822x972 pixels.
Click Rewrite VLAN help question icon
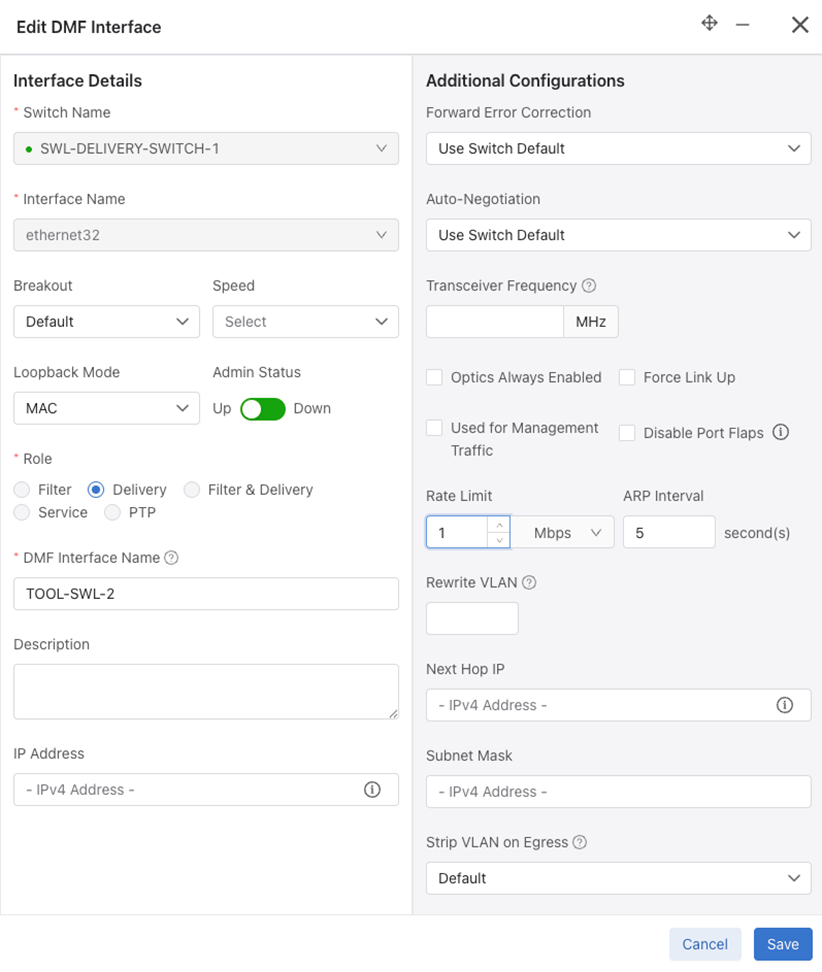point(529,583)
